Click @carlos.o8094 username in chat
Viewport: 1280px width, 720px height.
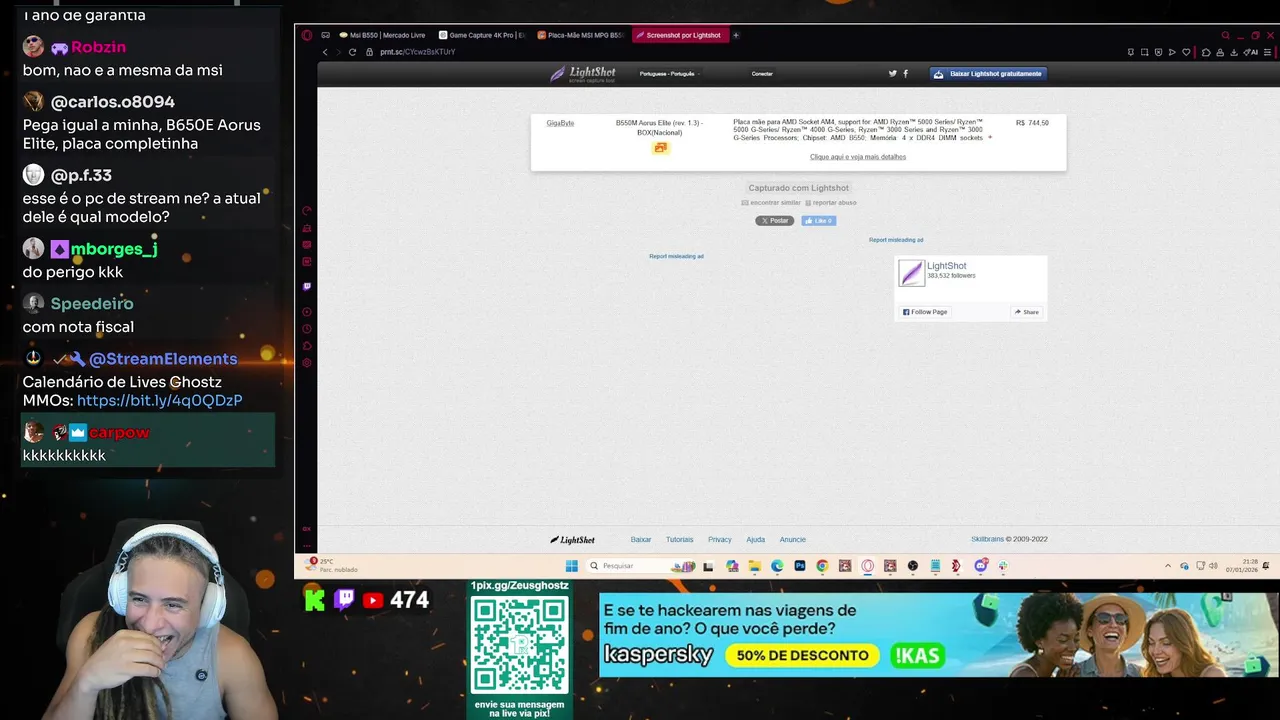point(113,102)
